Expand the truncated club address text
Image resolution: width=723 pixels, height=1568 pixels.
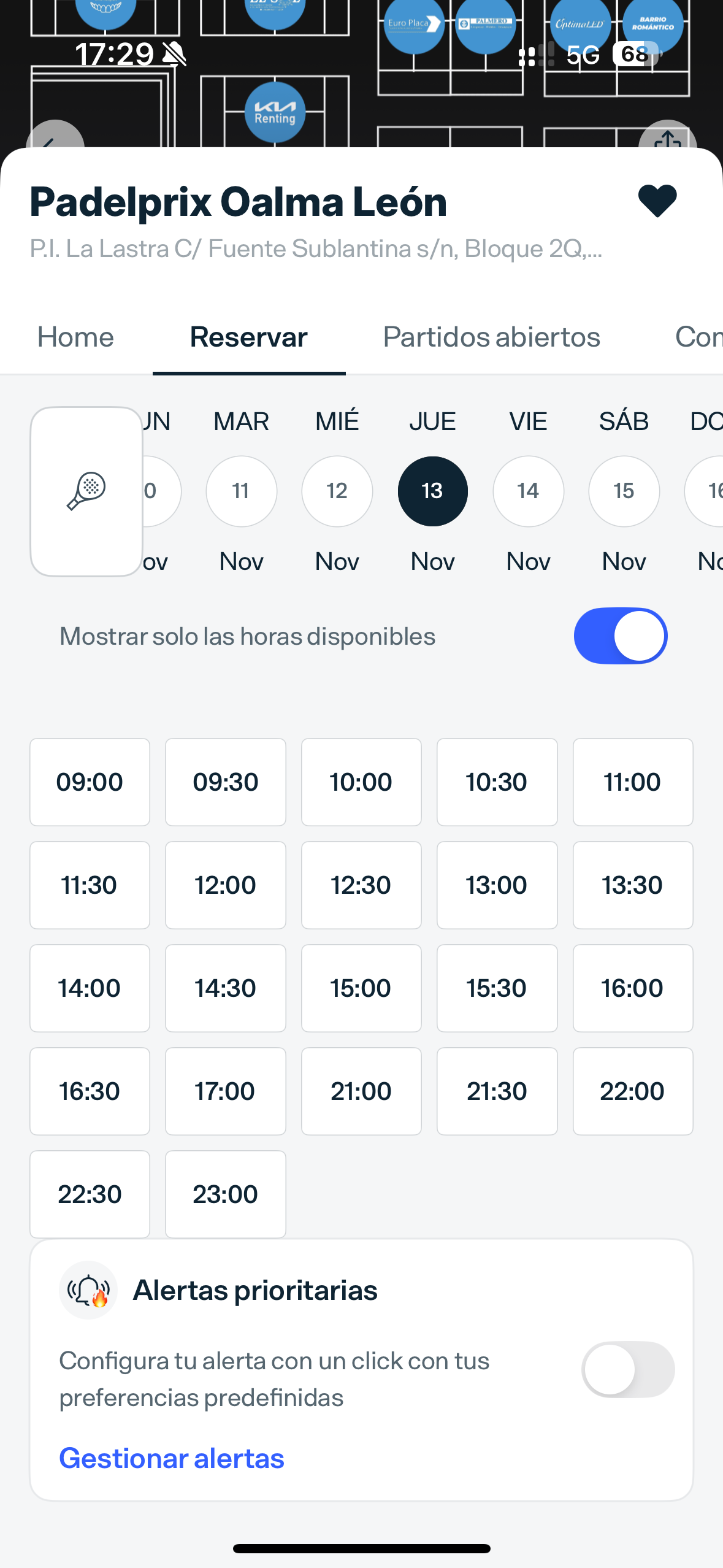[316, 249]
